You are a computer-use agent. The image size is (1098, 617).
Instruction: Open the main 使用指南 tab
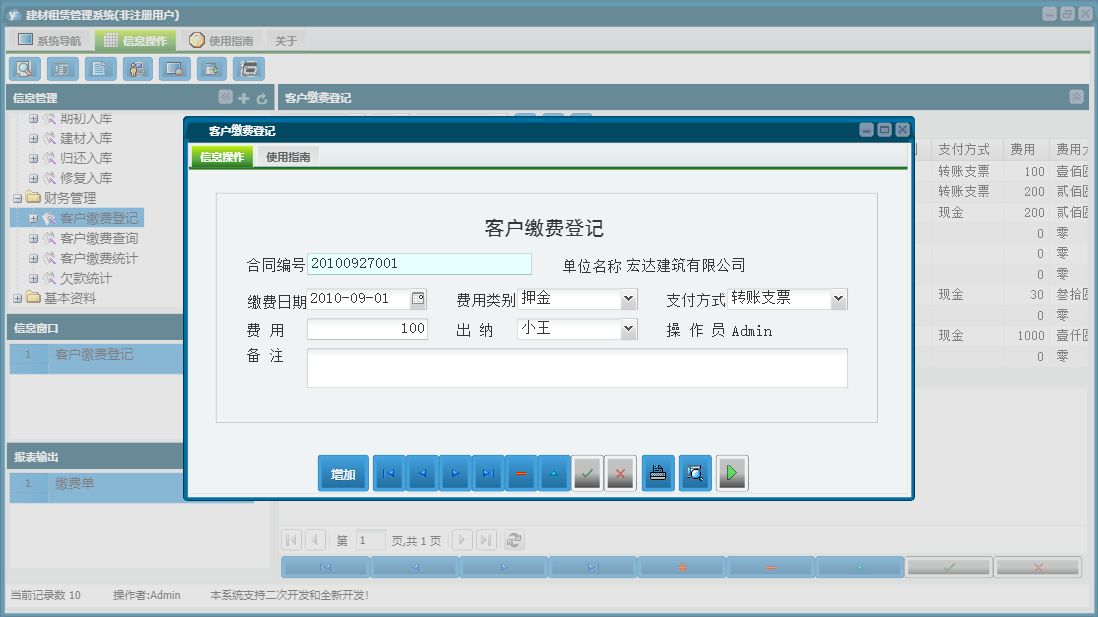pyautogui.click(x=221, y=41)
